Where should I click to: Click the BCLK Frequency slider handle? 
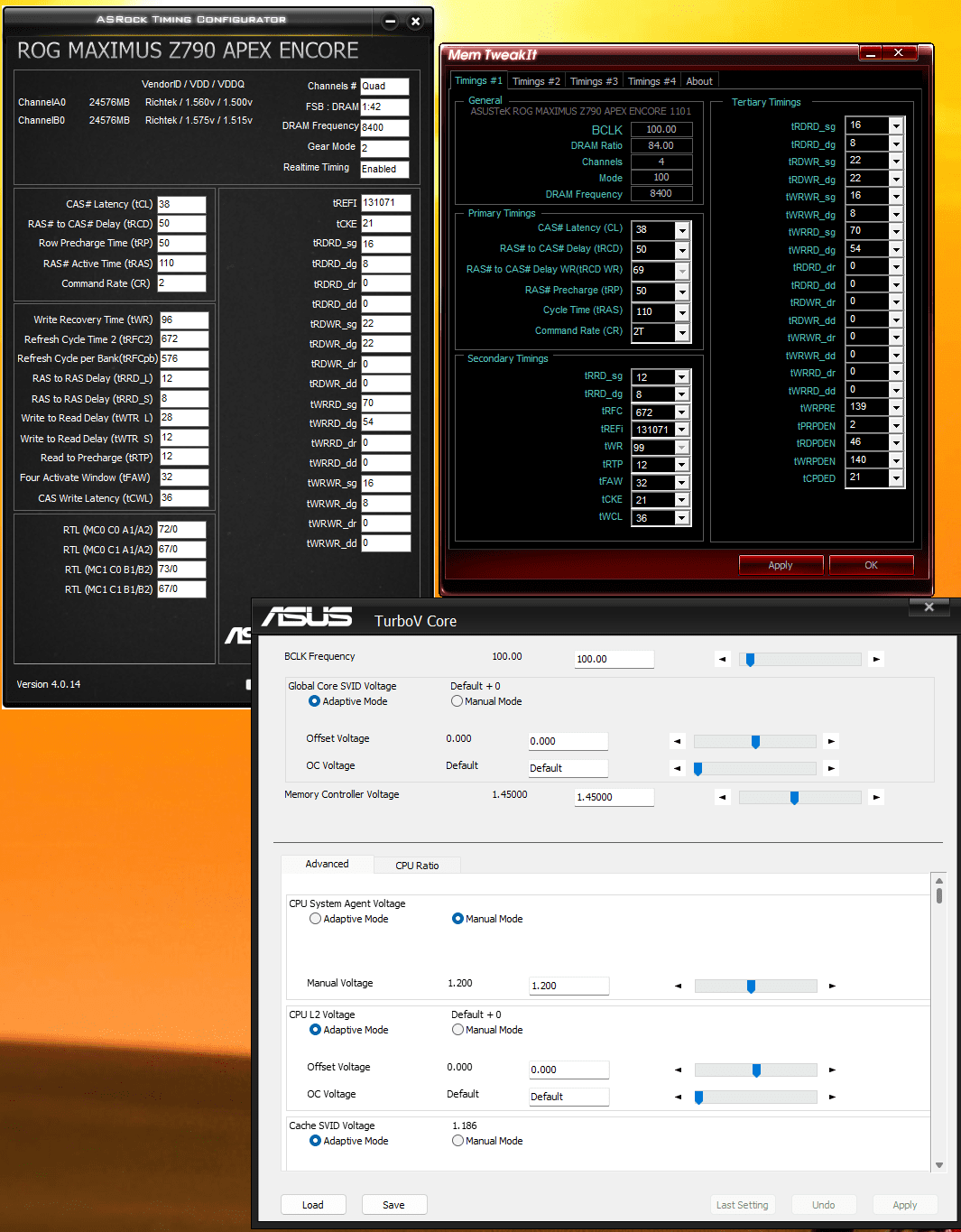[750, 660]
